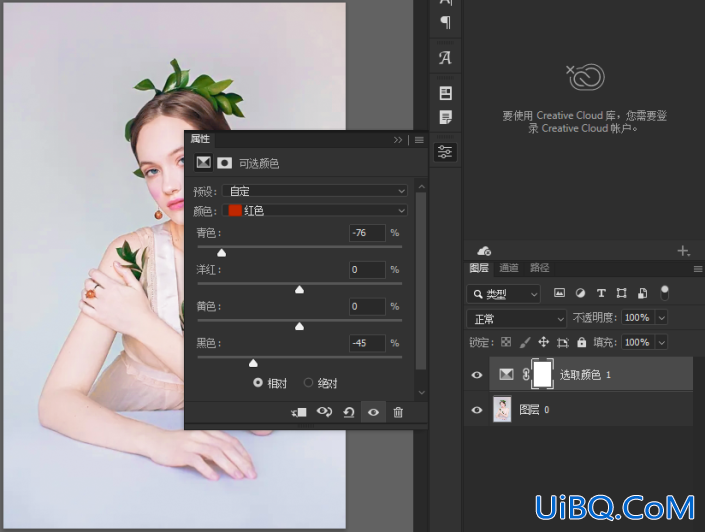
Task: Click the 黑色 slider handle
Action: coord(253,363)
